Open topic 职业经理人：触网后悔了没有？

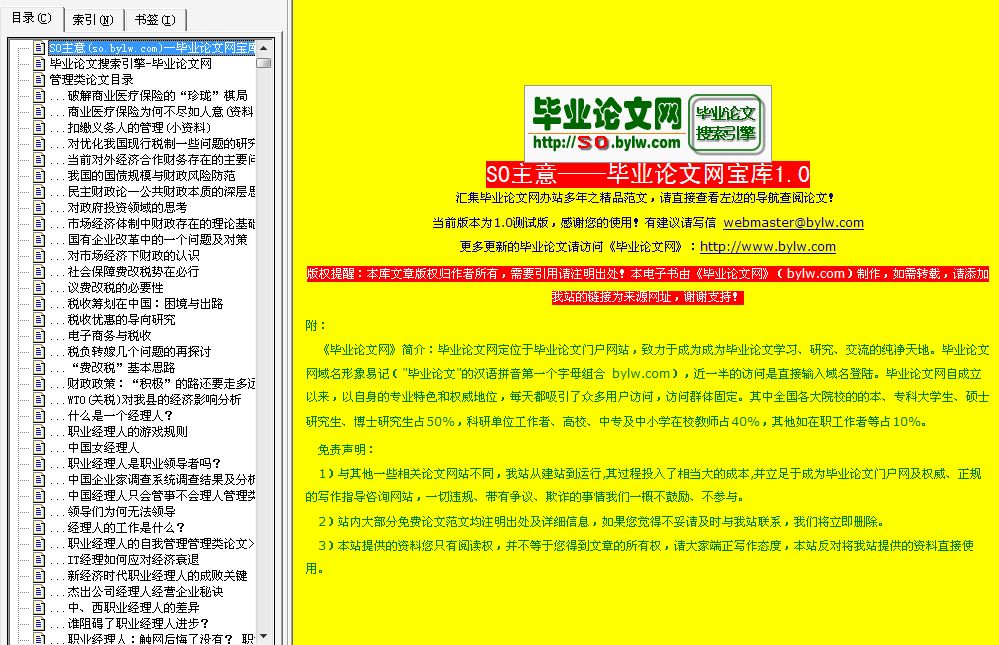coord(152,639)
